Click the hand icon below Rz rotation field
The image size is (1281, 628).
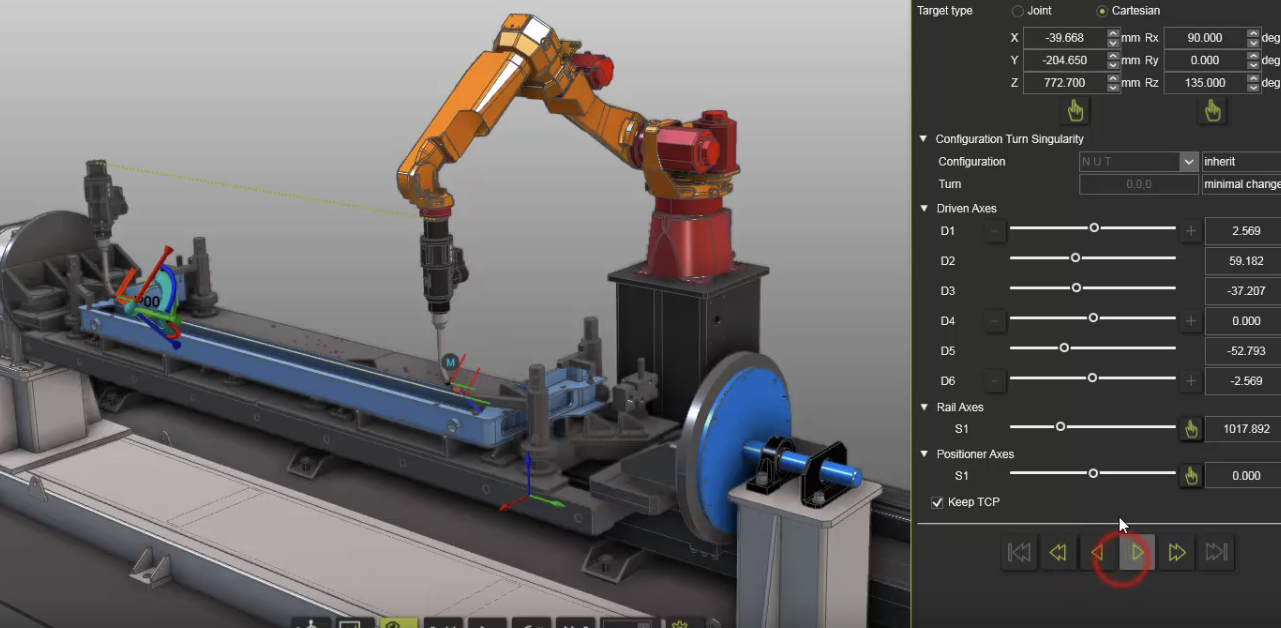tap(1213, 110)
